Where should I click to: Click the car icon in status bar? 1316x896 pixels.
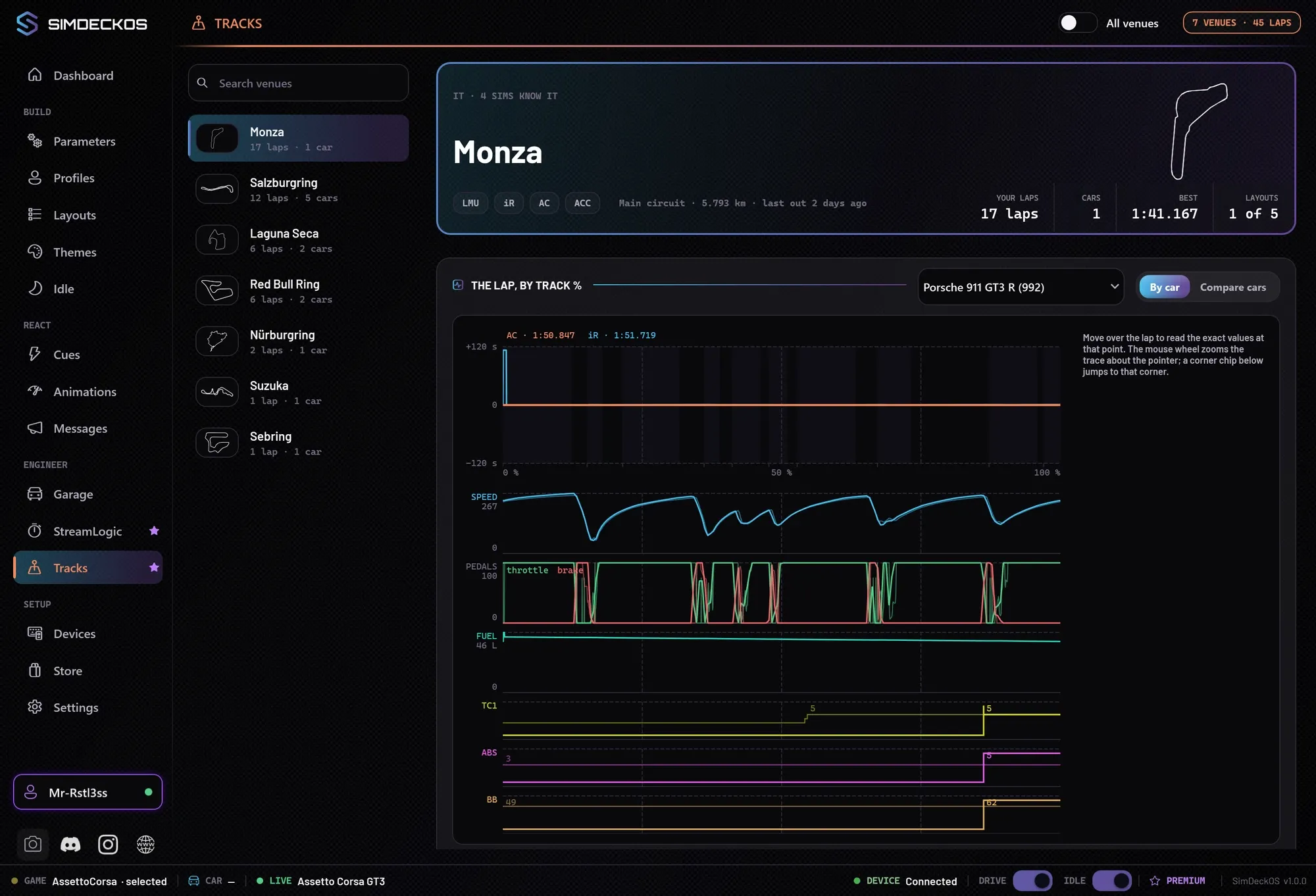point(194,881)
